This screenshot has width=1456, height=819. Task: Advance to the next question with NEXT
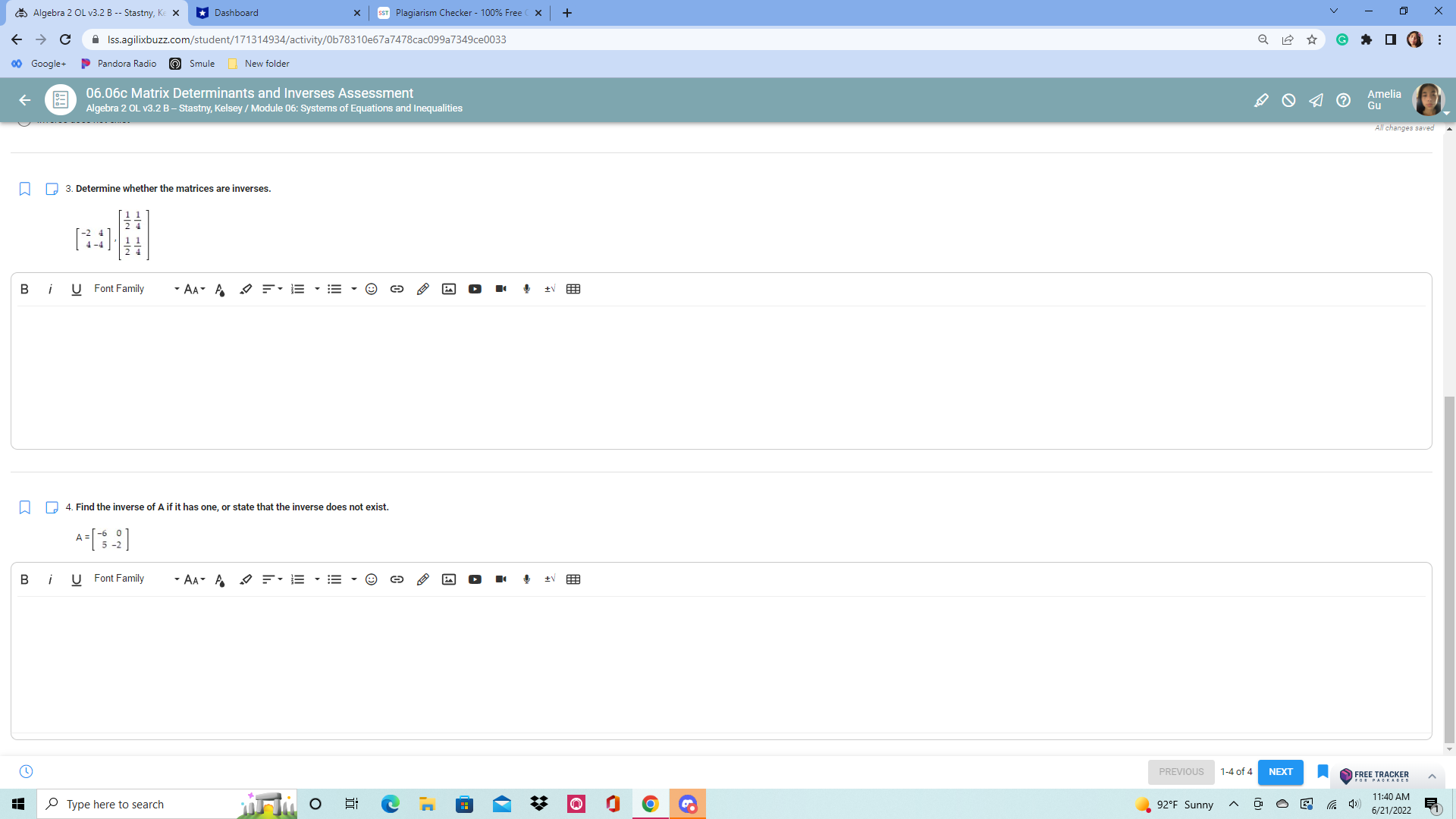tap(1280, 771)
